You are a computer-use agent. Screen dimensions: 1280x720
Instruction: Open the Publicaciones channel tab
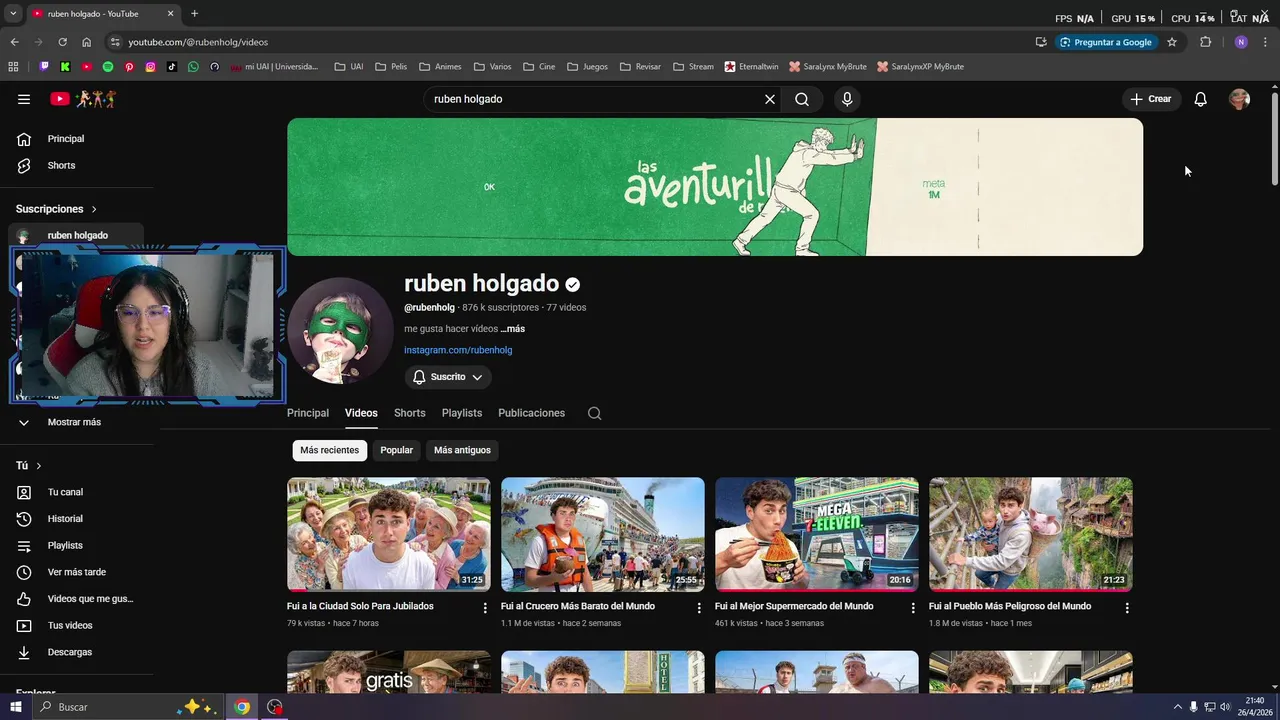(531, 413)
